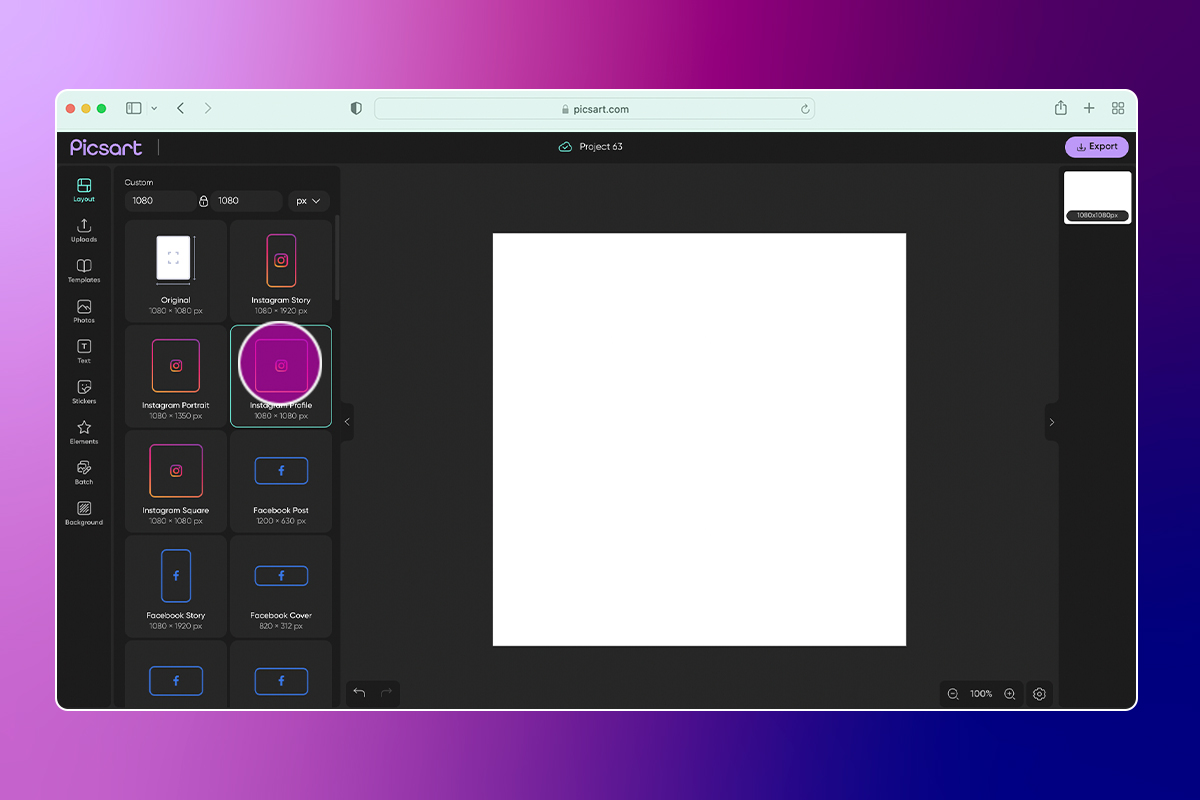Open the Batch editing tool

pos(84,472)
